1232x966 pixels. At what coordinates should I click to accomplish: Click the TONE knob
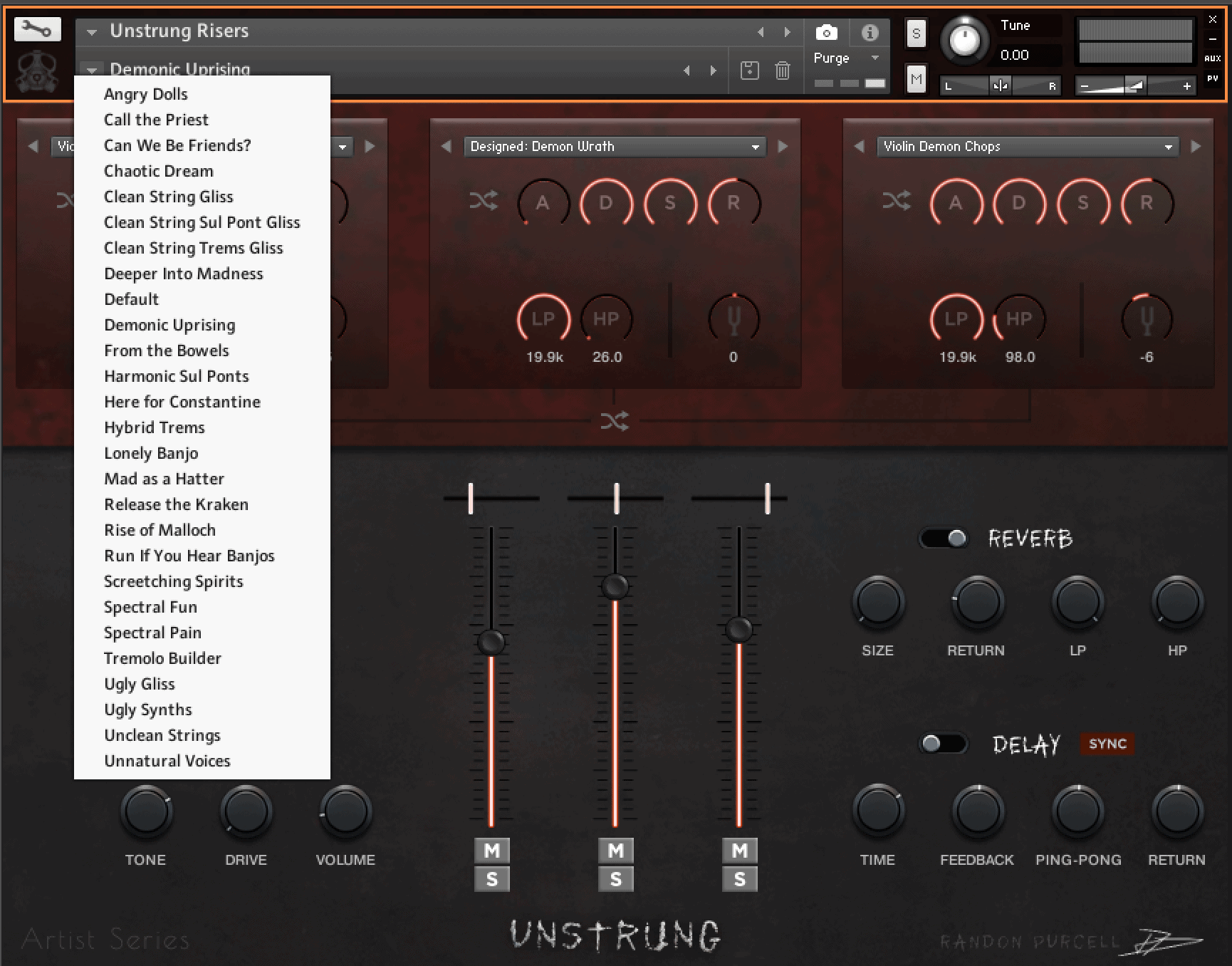click(146, 811)
